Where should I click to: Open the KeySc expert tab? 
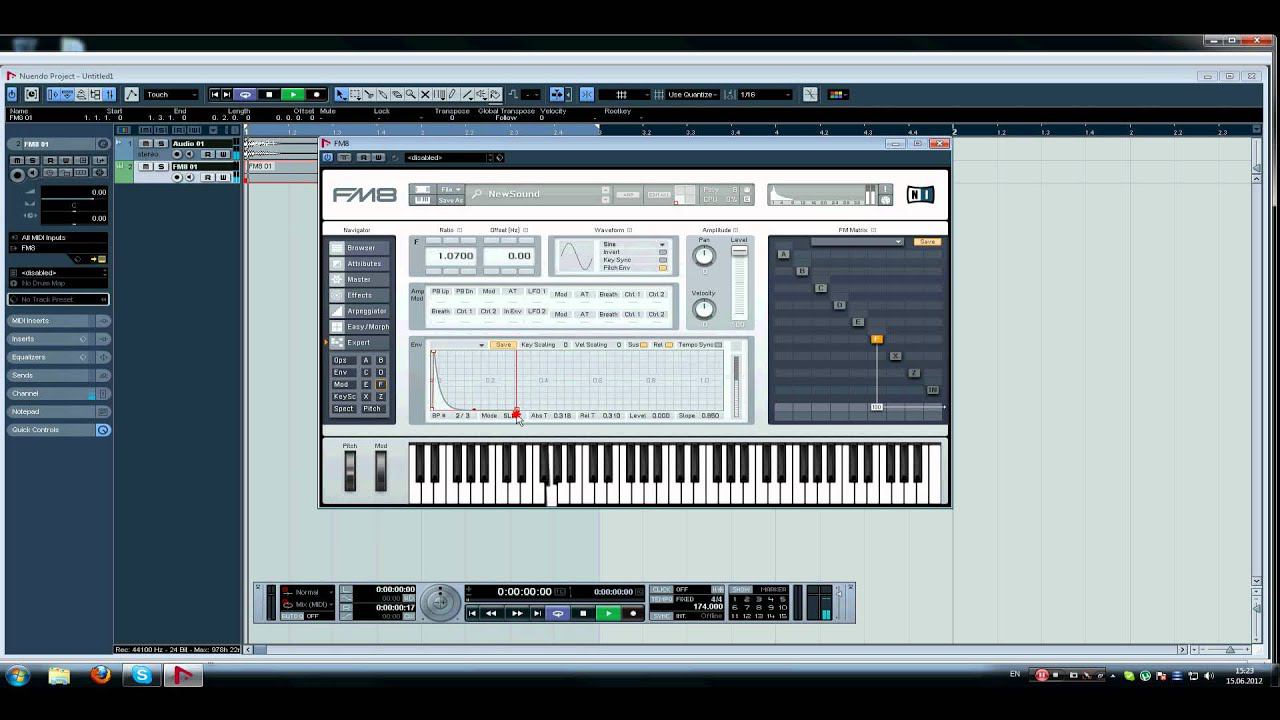pyautogui.click(x=343, y=396)
